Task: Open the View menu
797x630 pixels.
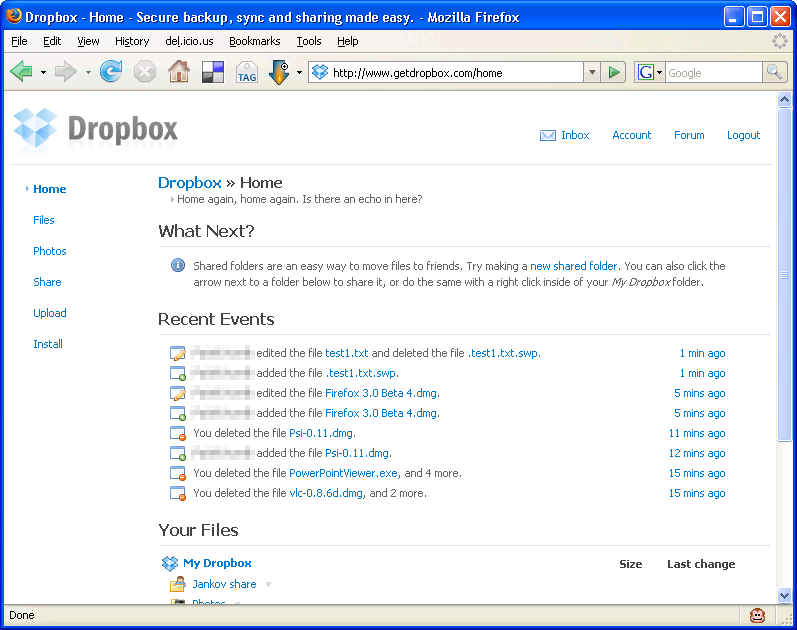Action: click(x=88, y=41)
